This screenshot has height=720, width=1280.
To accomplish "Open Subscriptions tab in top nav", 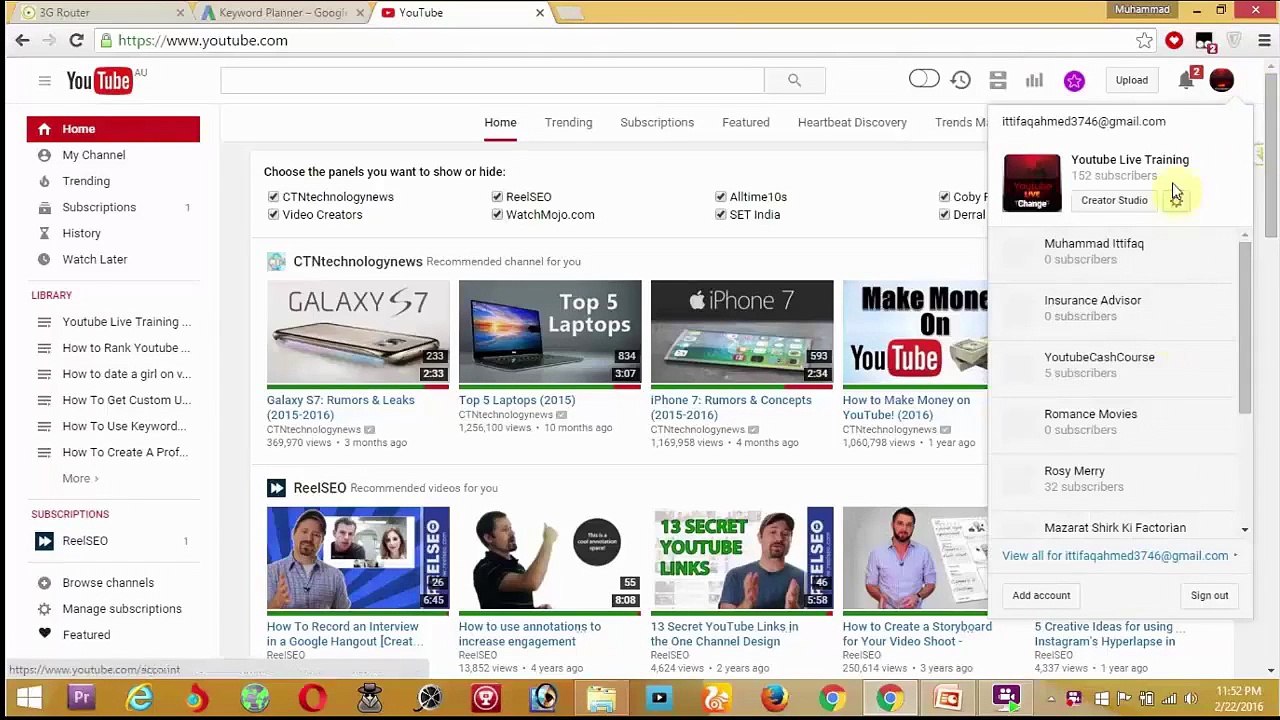I will click(657, 123).
